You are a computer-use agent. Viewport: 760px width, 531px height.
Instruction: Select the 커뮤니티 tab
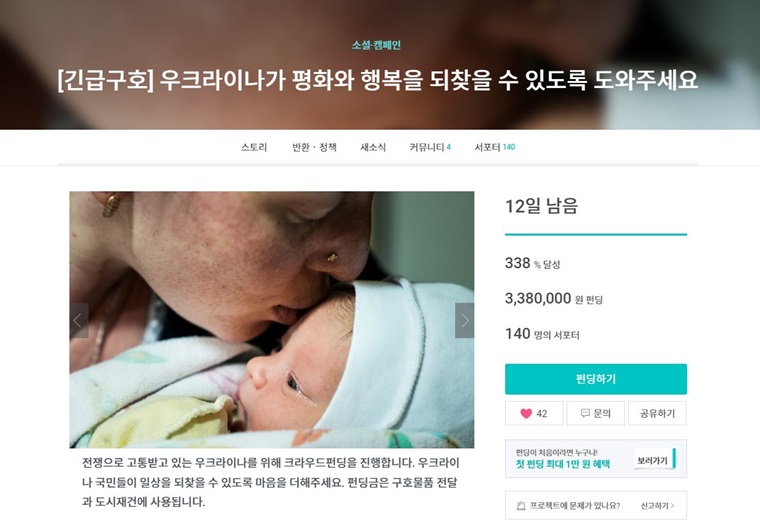pyautogui.click(x=430, y=147)
